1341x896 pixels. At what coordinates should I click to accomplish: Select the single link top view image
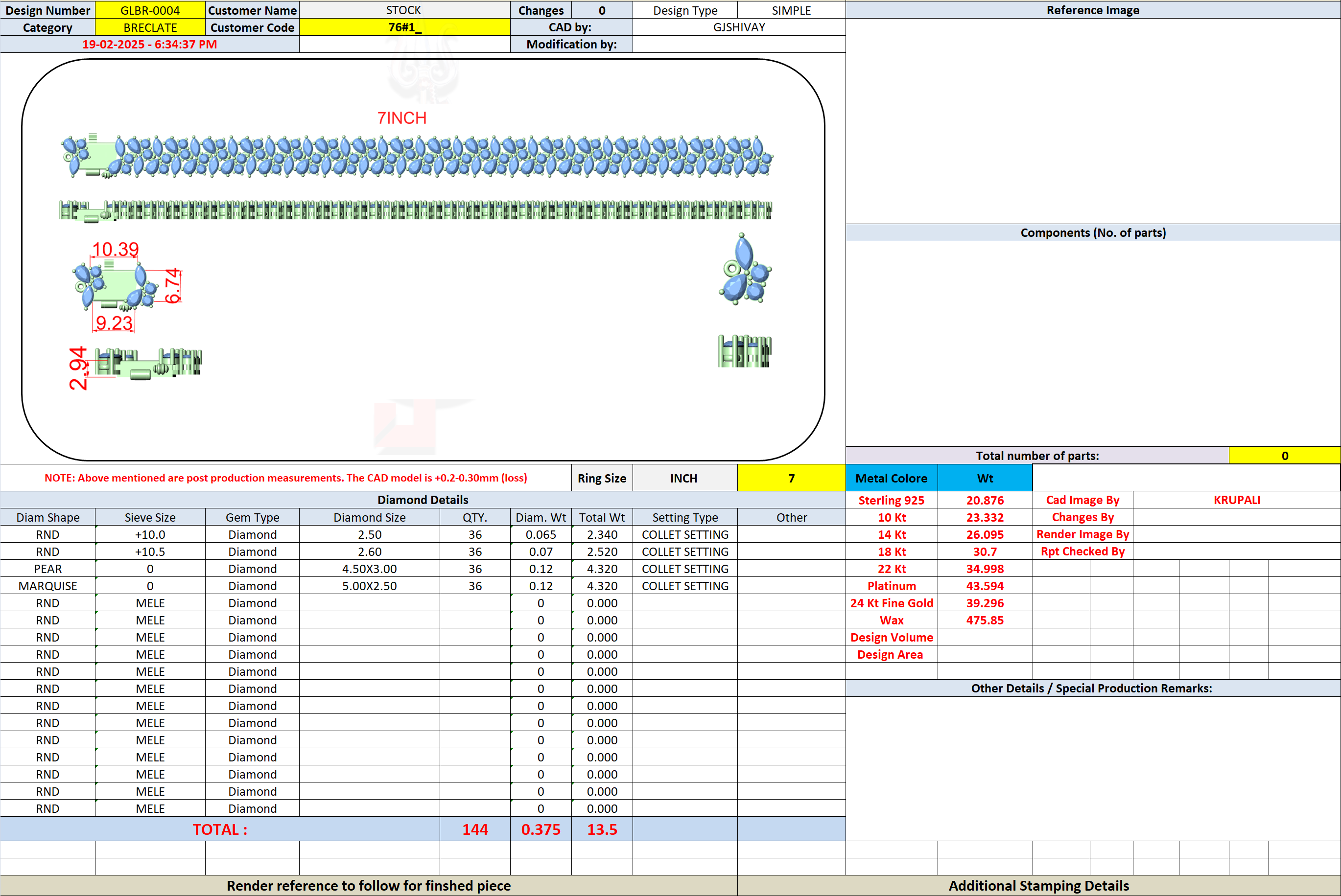click(x=745, y=269)
